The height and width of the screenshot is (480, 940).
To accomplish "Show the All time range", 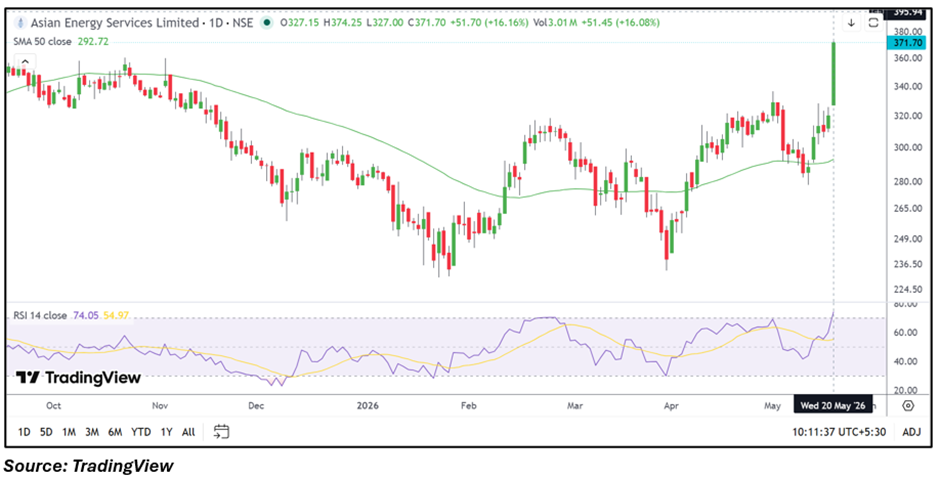I will tap(188, 431).
